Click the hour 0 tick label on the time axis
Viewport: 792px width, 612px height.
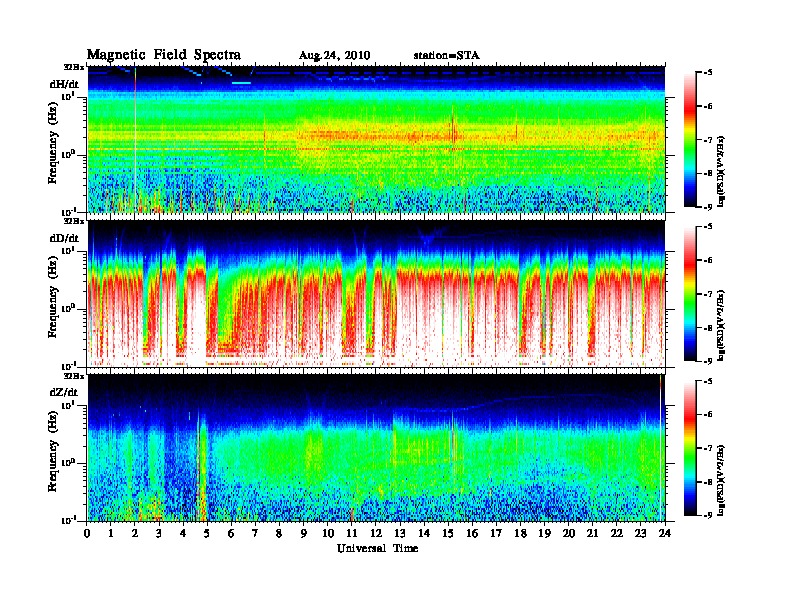[87, 533]
